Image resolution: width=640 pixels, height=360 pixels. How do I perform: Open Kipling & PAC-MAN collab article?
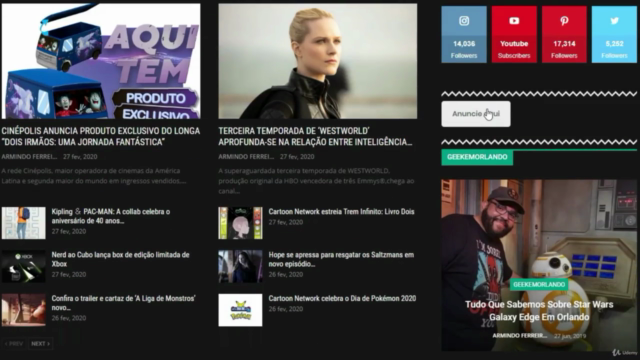pyautogui.click(x=111, y=216)
